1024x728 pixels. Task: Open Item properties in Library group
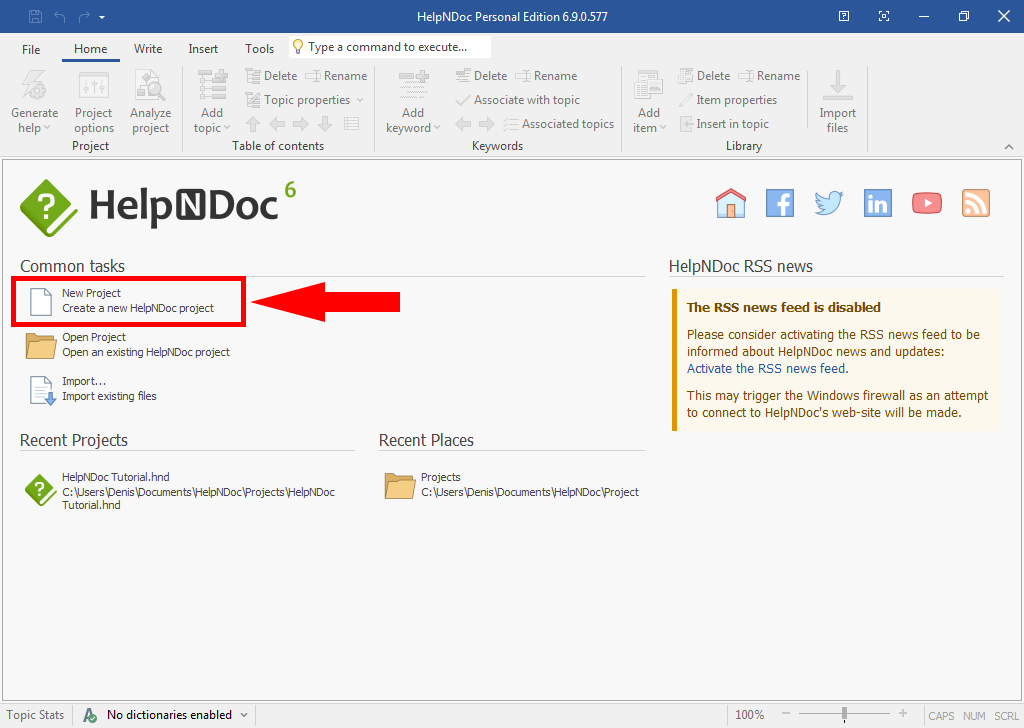(728, 100)
